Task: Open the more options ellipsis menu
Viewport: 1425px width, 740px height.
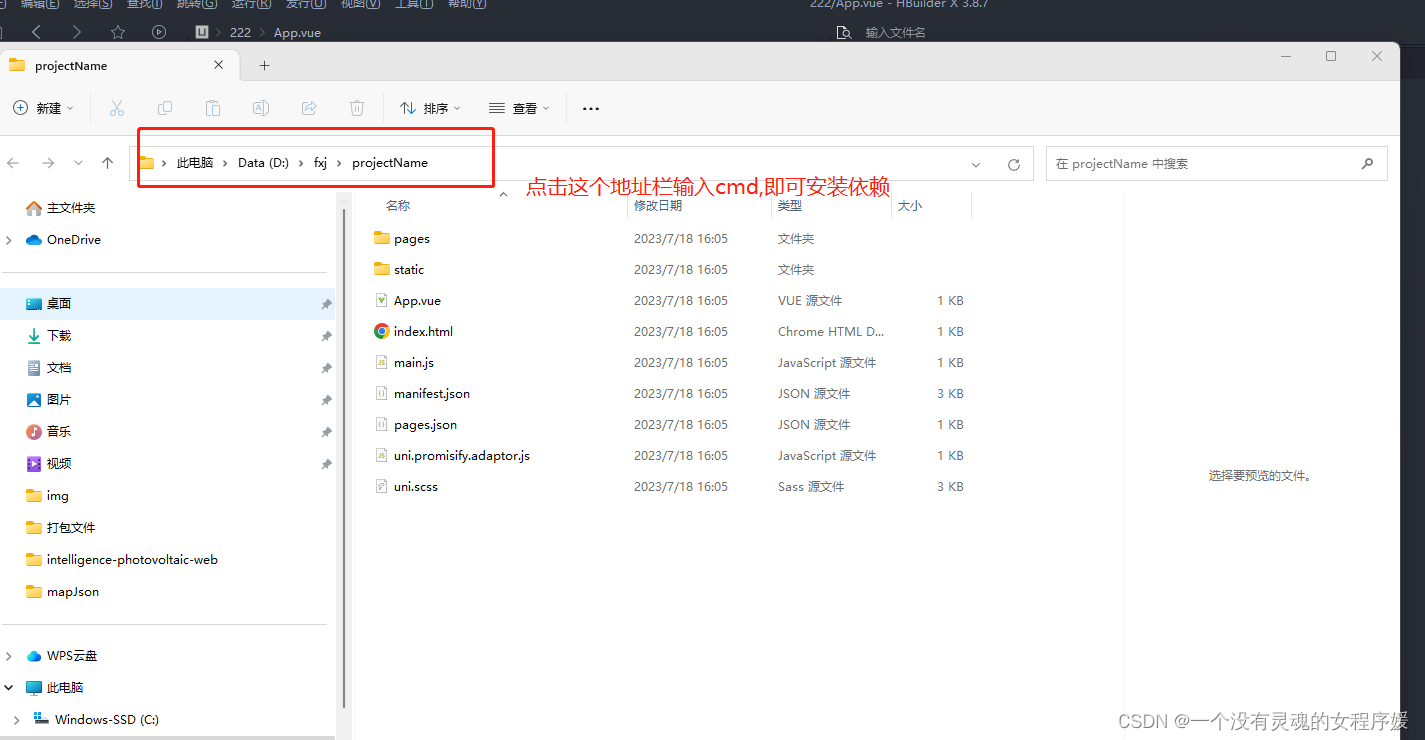Action: (591, 108)
